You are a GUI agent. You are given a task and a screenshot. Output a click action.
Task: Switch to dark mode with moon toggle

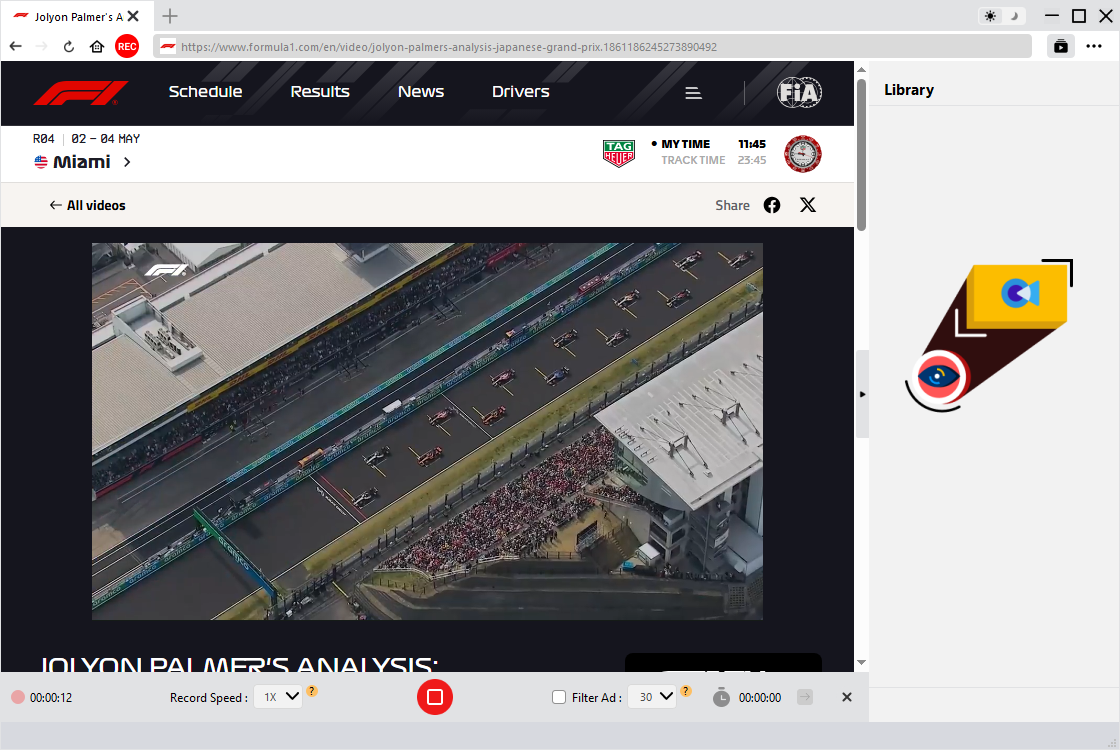point(1014,16)
